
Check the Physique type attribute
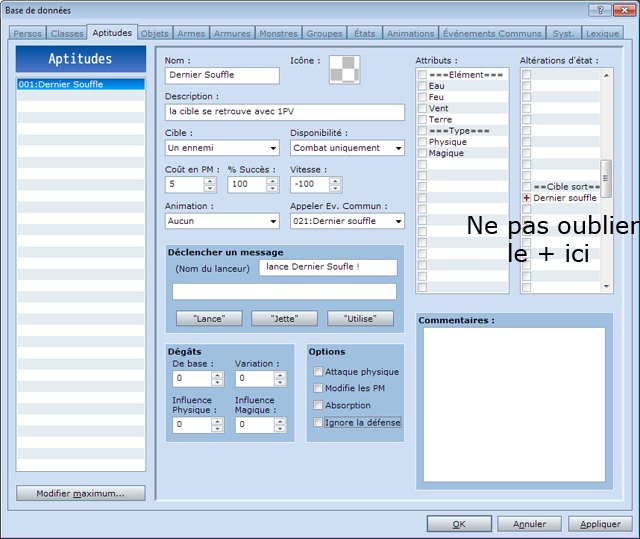click(422, 142)
